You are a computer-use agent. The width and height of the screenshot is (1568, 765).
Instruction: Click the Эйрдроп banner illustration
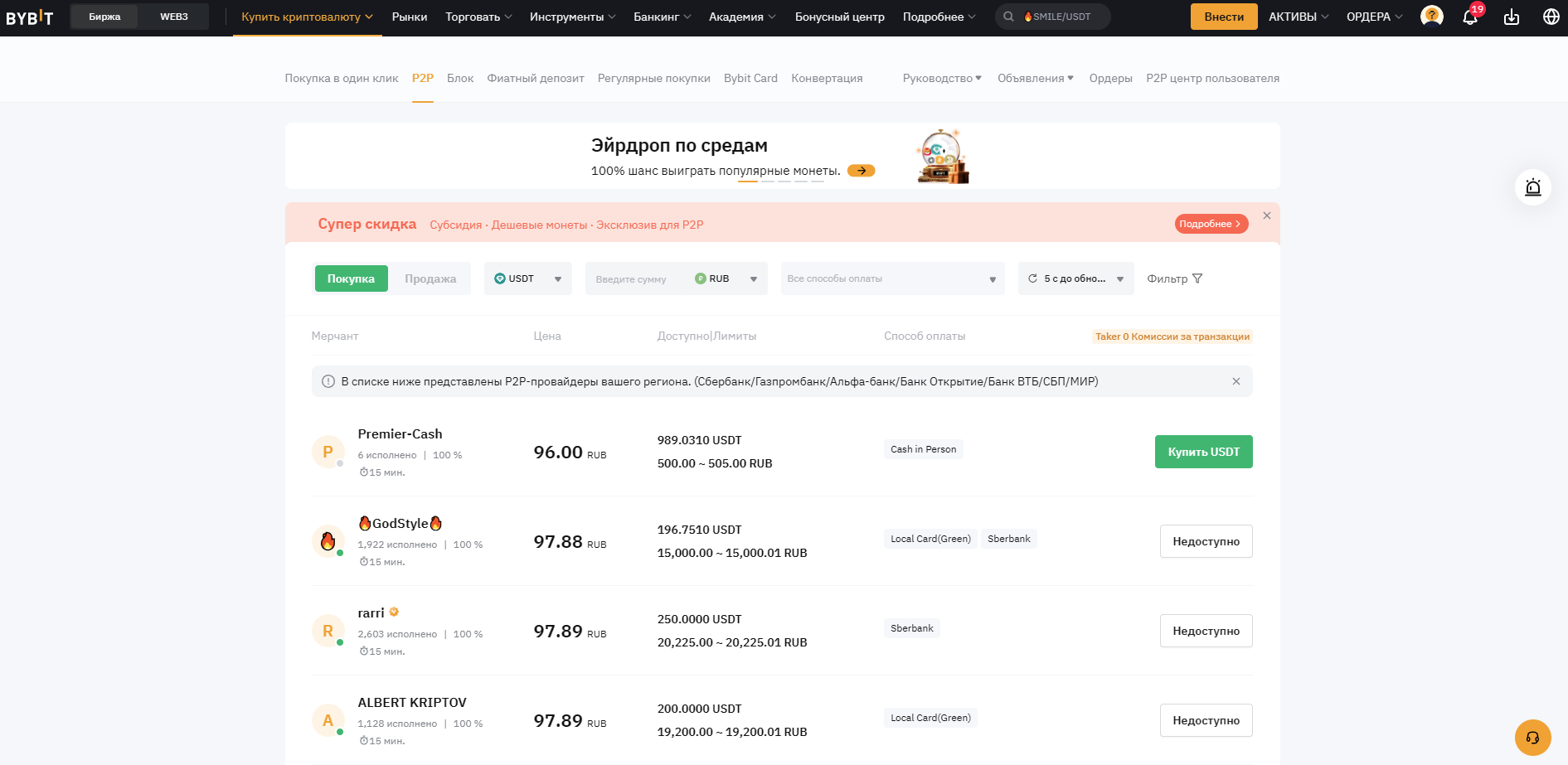[943, 156]
